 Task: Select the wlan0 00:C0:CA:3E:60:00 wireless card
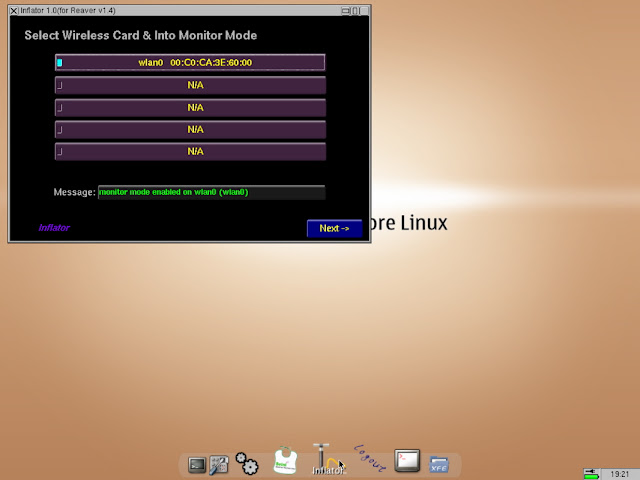tap(190, 62)
